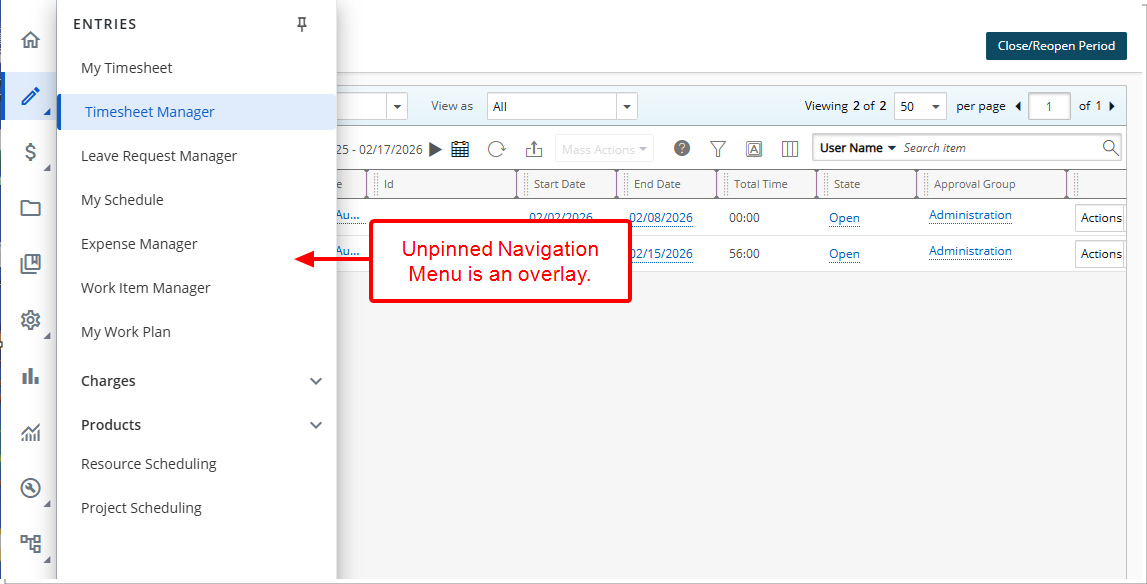Open the Administration approval group link

click(x=969, y=215)
